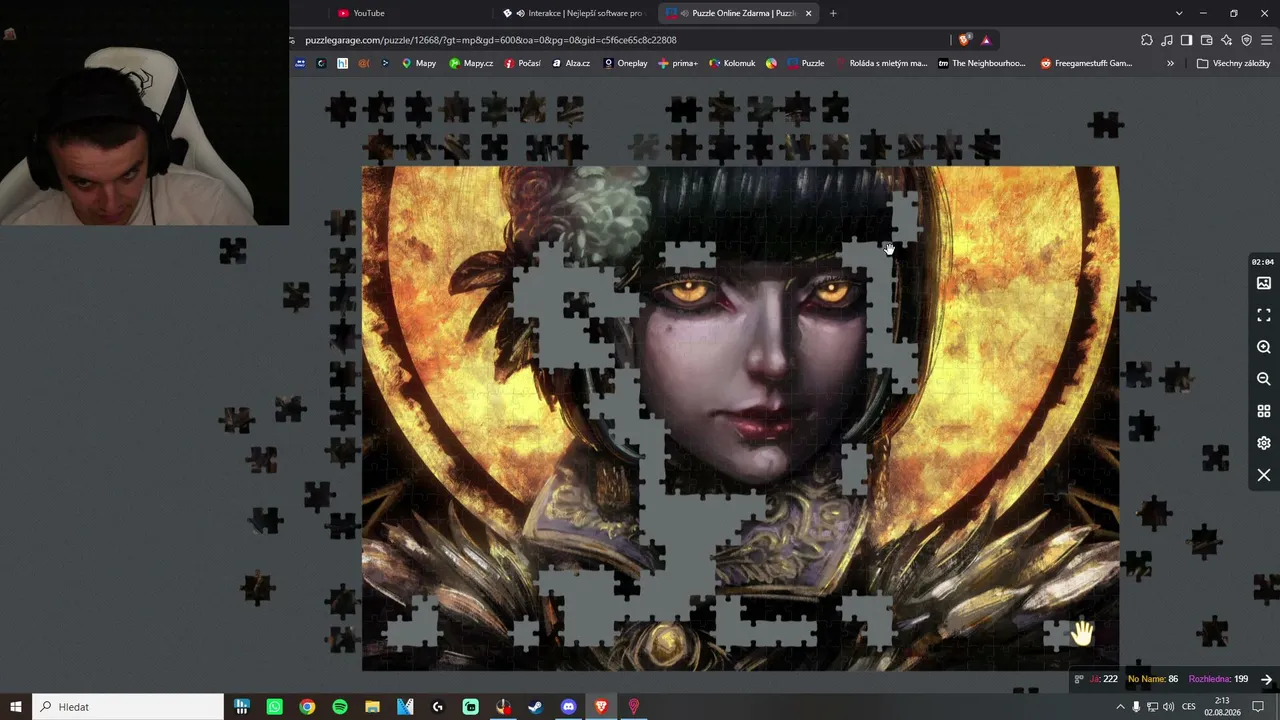Toggle the browser sidebar panel
This screenshot has height=720, width=1280.
(1186, 40)
